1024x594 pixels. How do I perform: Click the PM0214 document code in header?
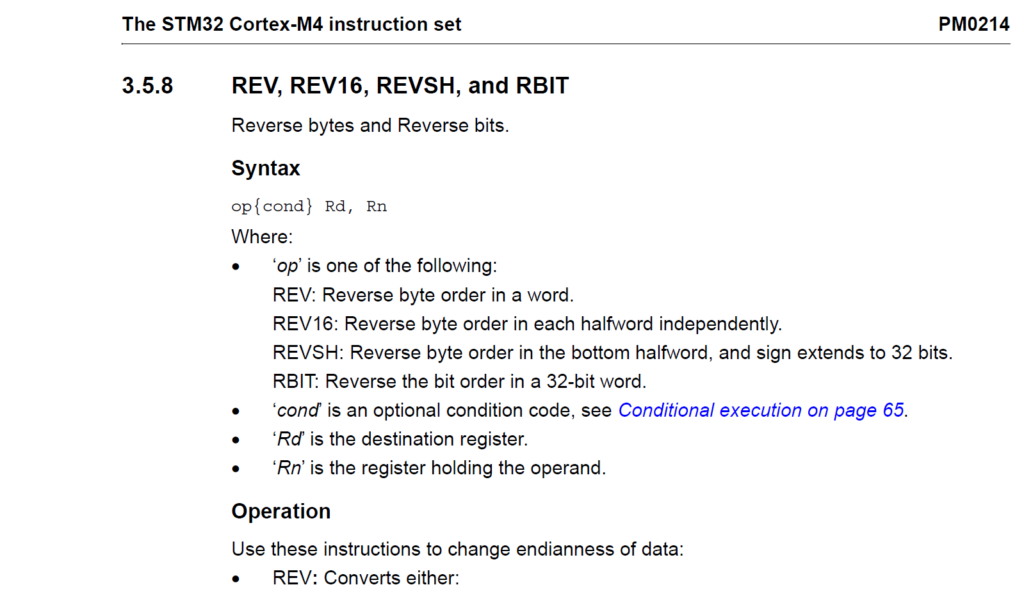(x=973, y=24)
